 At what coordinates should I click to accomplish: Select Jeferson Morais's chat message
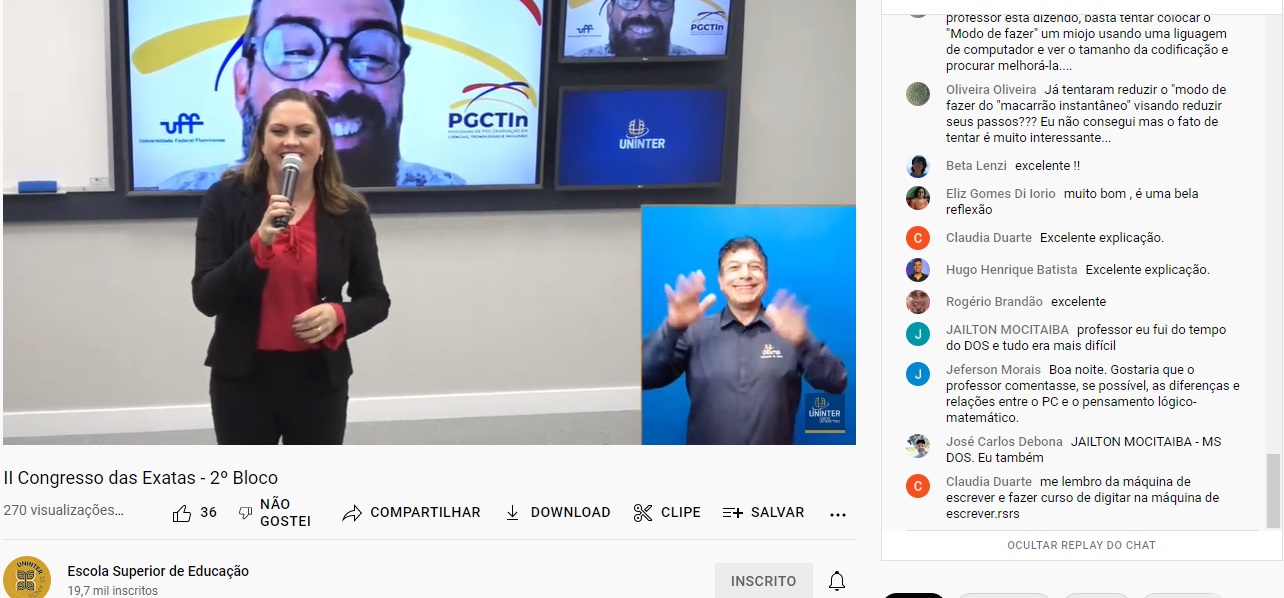pyautogui.click(x=1092, y=394)
